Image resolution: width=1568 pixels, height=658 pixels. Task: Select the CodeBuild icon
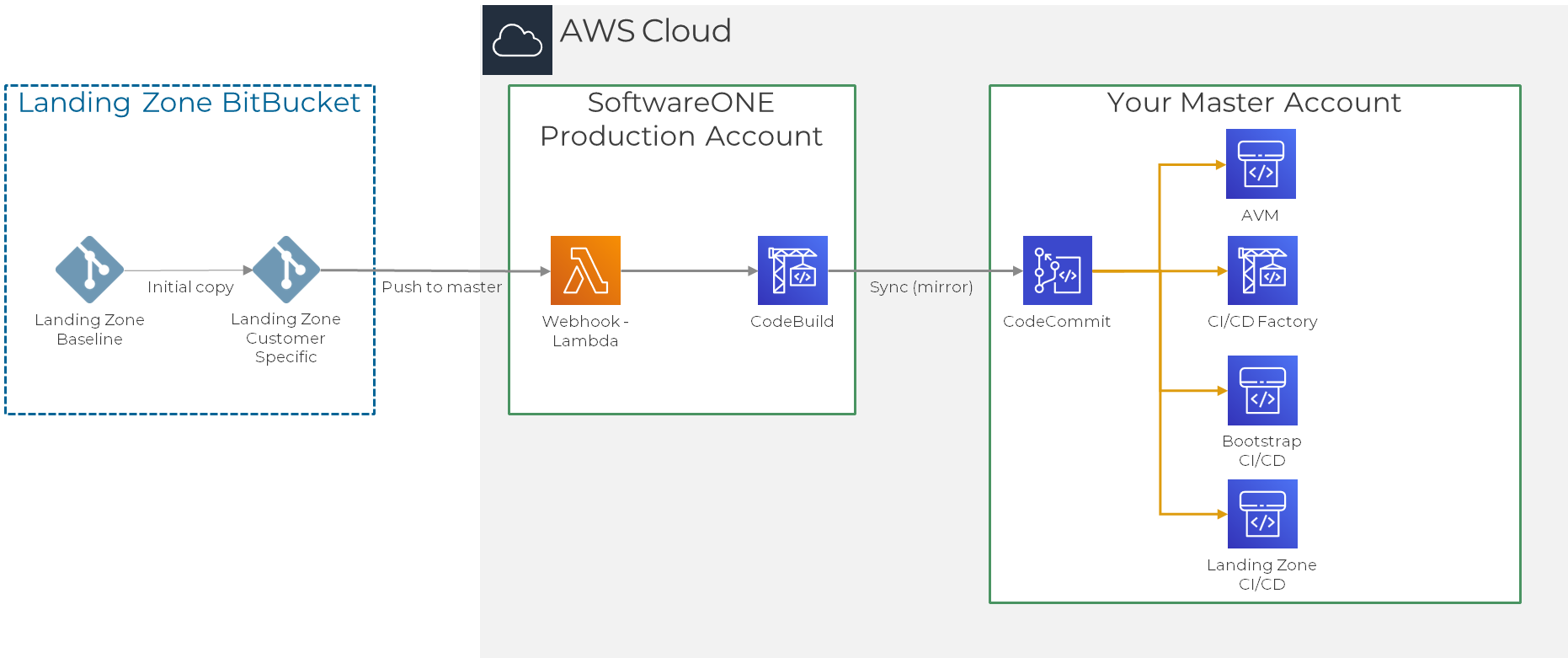(792, 270)
